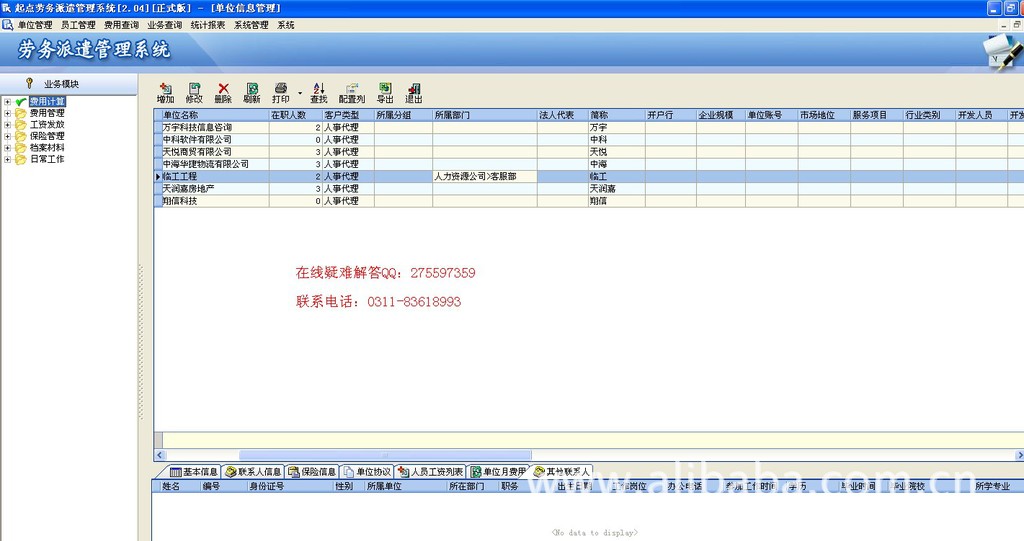Click the 打印 (Print) printer icon
Image resolution: width=1024 pixels, height=541 pixels.
click(x=281, y=89)
